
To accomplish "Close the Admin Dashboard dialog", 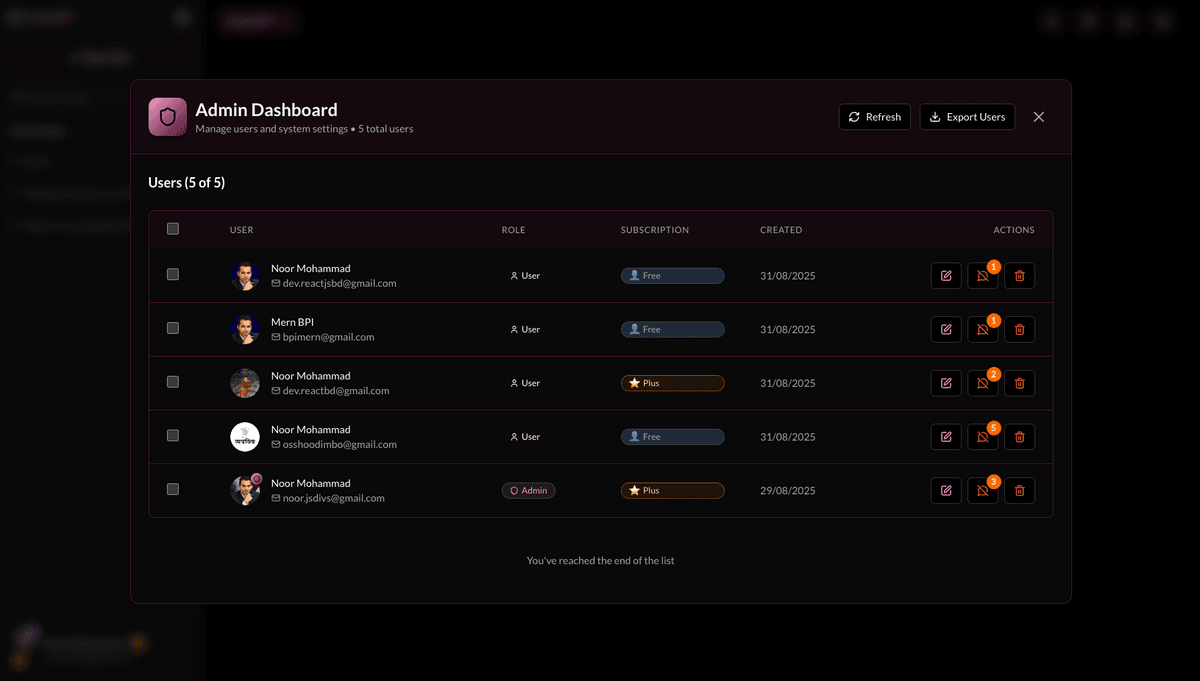I will 1038,117.
